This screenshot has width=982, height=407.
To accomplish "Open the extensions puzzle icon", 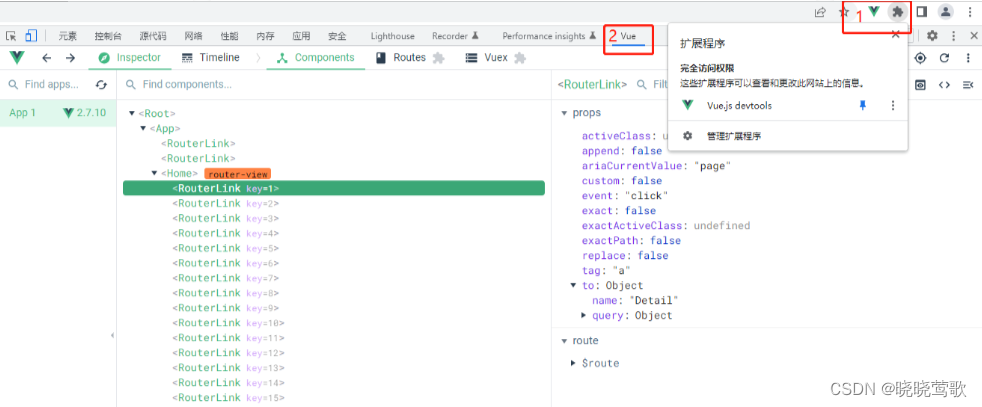I will (897, 11).
